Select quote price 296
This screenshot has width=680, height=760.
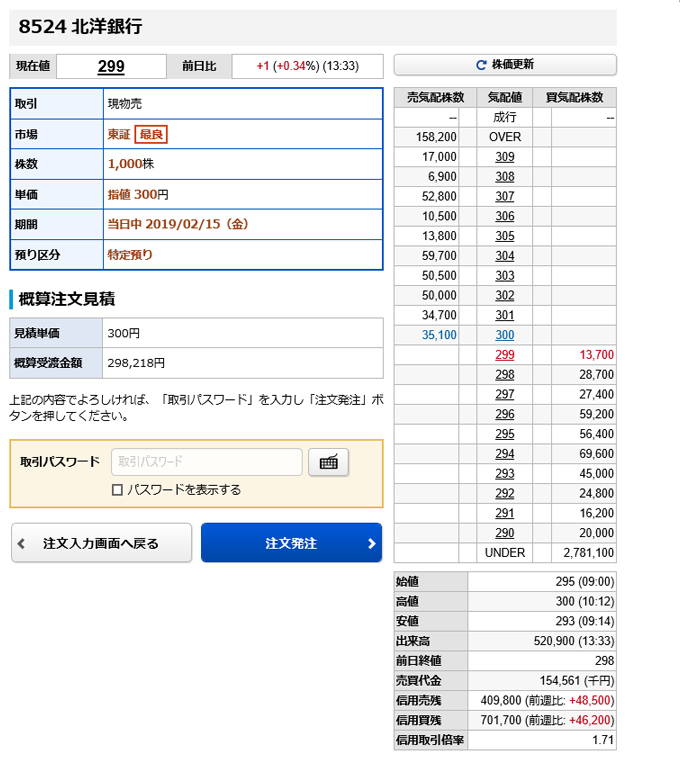coord(505,414)
